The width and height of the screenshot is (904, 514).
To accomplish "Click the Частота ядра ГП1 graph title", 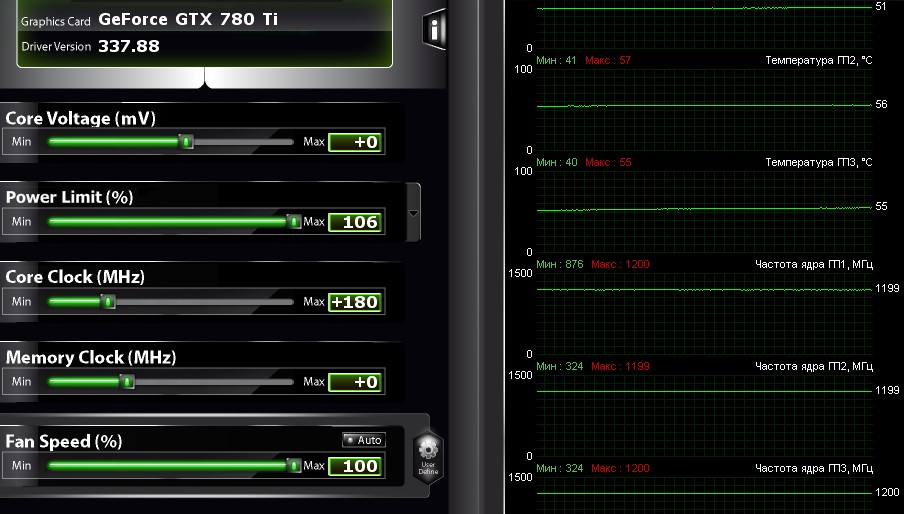I will (814, 264).
